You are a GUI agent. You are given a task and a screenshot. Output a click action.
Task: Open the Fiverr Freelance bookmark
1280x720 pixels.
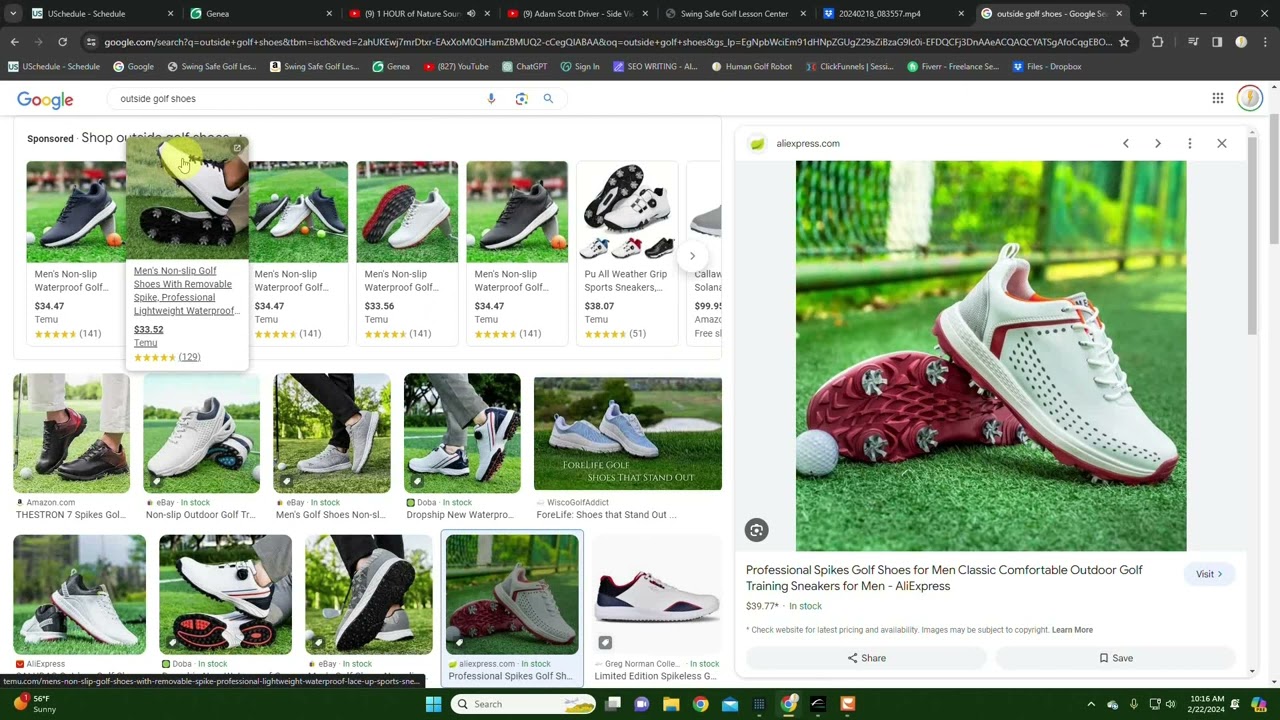[x=954, y=67]
